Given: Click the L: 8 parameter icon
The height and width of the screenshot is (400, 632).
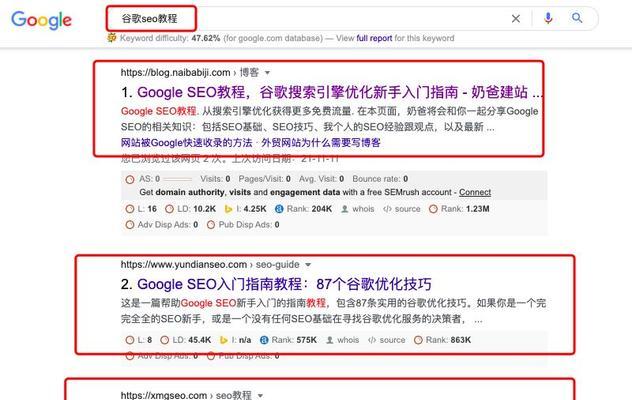Looking at the screenshot, I should click(x=129, y=340).
